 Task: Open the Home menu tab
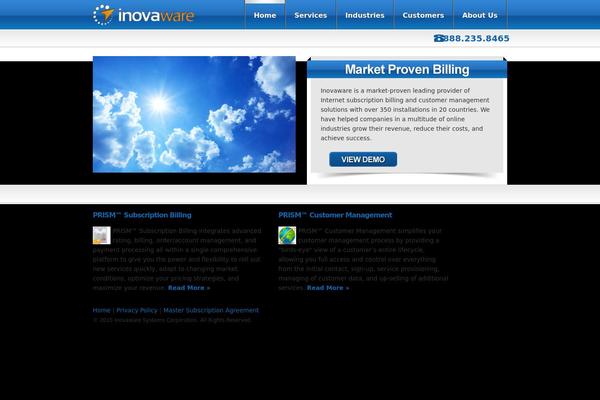click(265, 15)
